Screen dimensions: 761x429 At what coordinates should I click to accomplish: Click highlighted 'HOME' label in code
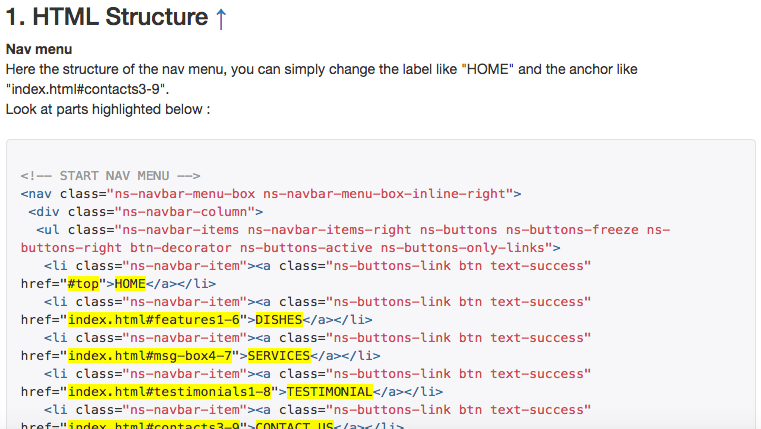pyautogui.click(x=130, y=283)
